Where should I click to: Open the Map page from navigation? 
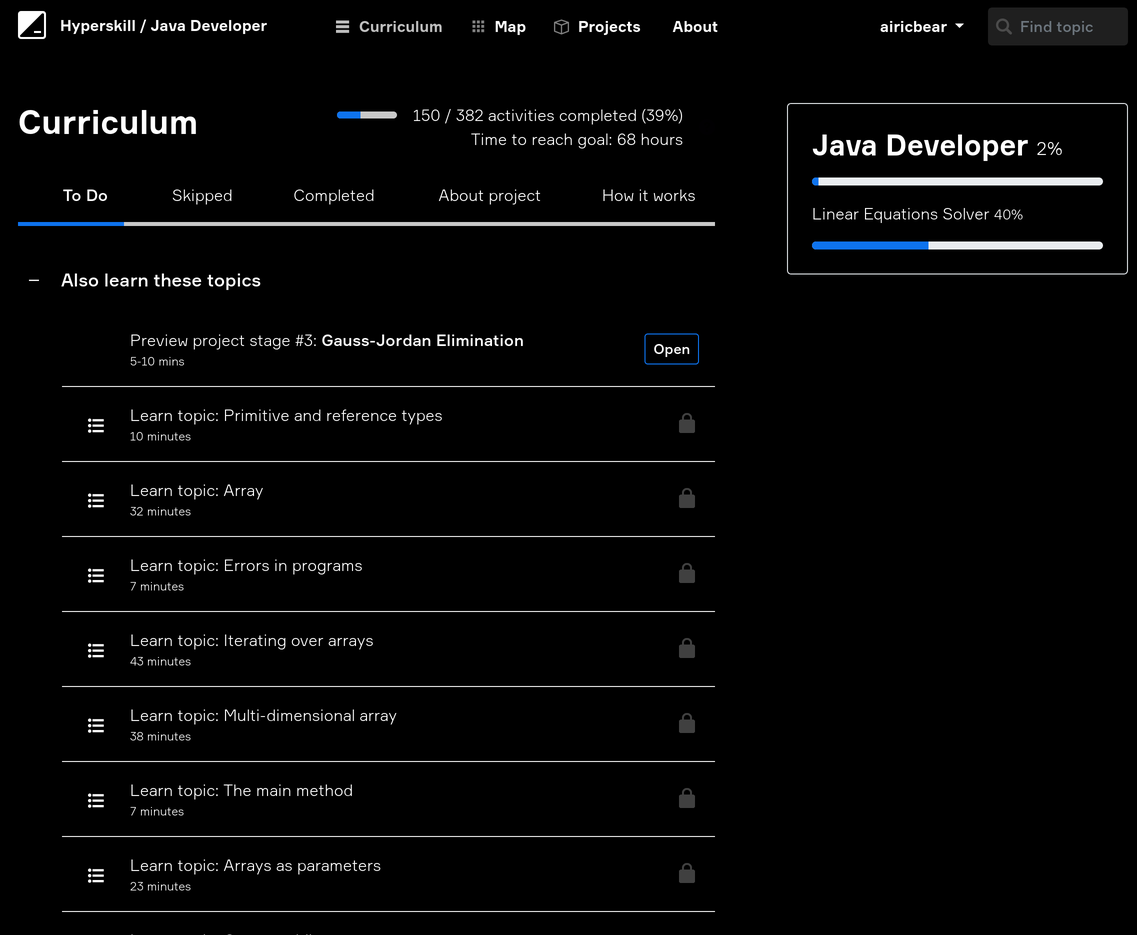coord(498,27)
